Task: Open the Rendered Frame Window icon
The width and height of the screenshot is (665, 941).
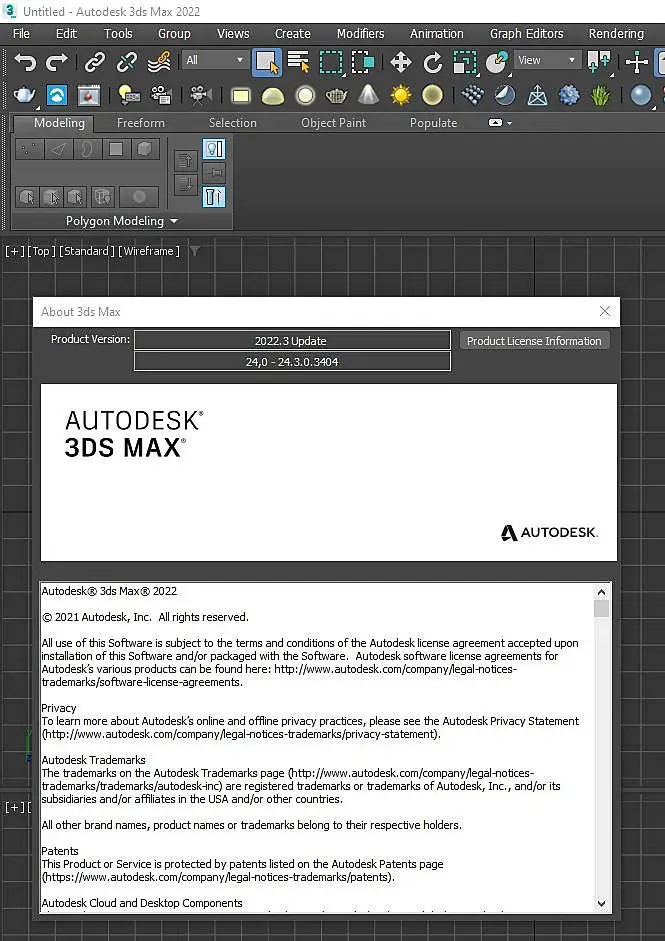Action: click(89, 95)
